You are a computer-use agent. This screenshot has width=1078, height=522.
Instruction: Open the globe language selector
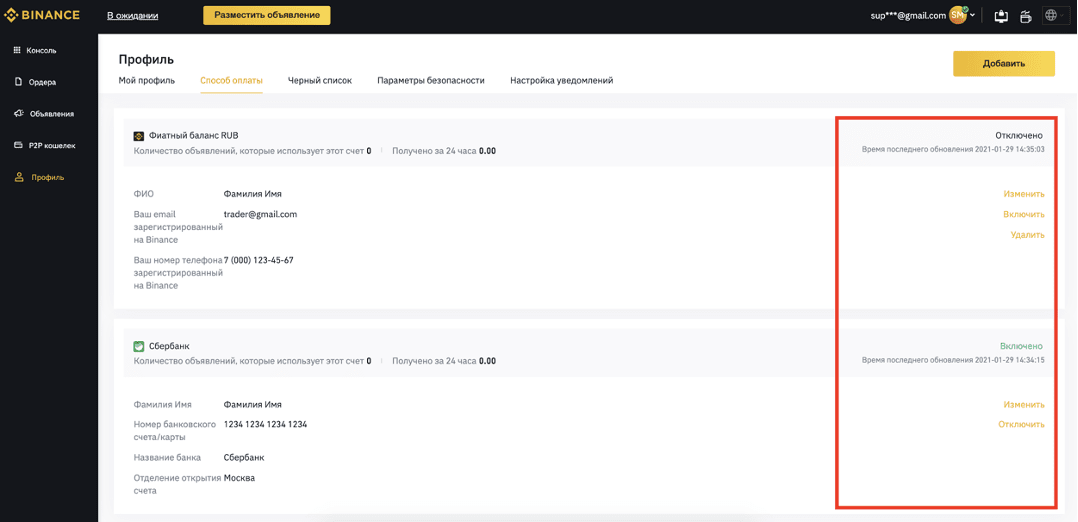(x=1056, y=15)
